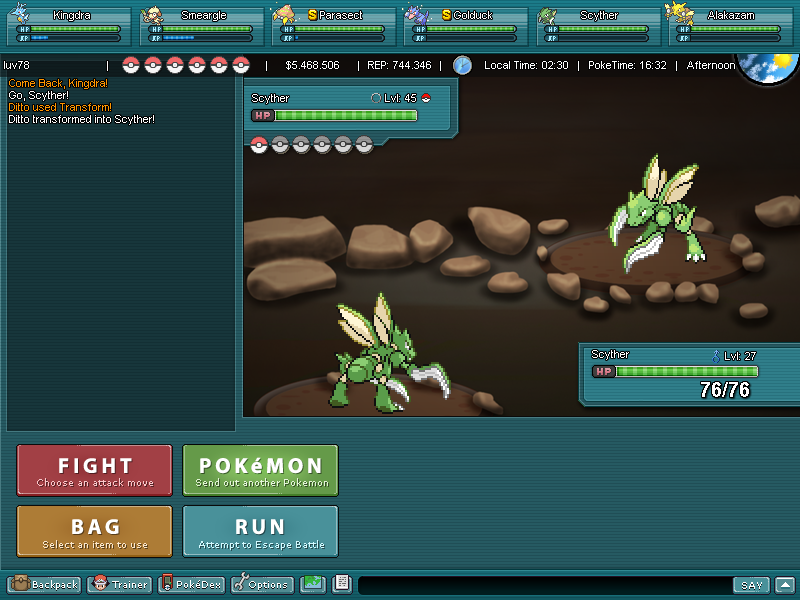Select Golduck party slot
The width and height of the screenshot is (800, 600).
pyautogui.click(x=465, y=26)
